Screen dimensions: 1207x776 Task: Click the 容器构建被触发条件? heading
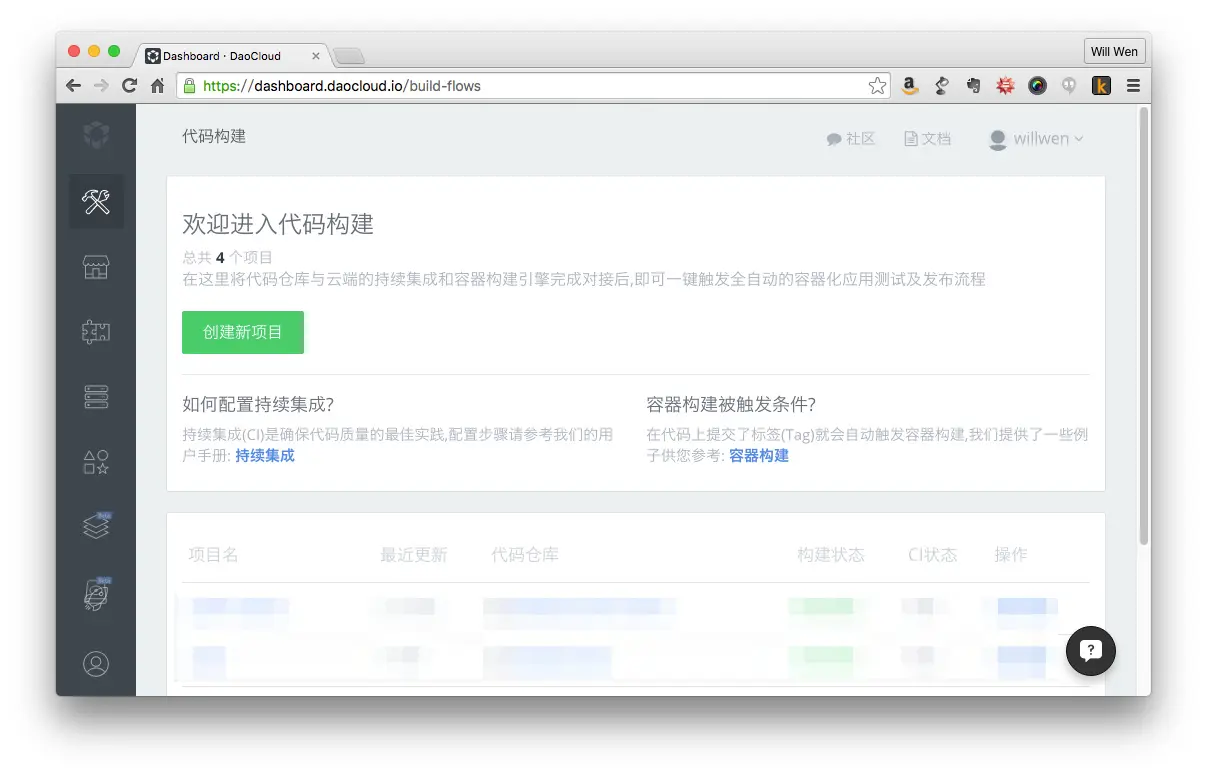[731, 404]
